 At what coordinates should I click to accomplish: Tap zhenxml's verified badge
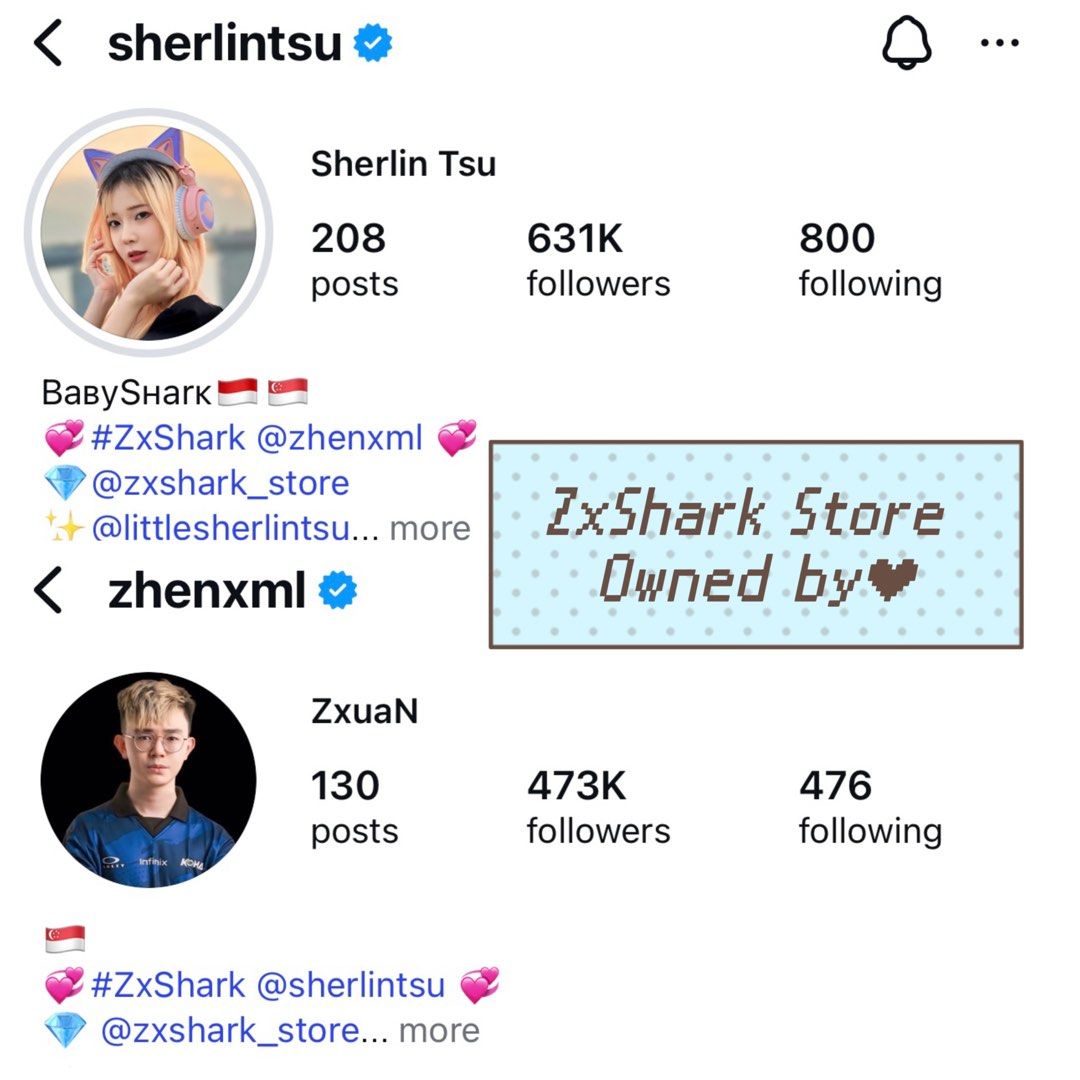[x=338, y=590]
